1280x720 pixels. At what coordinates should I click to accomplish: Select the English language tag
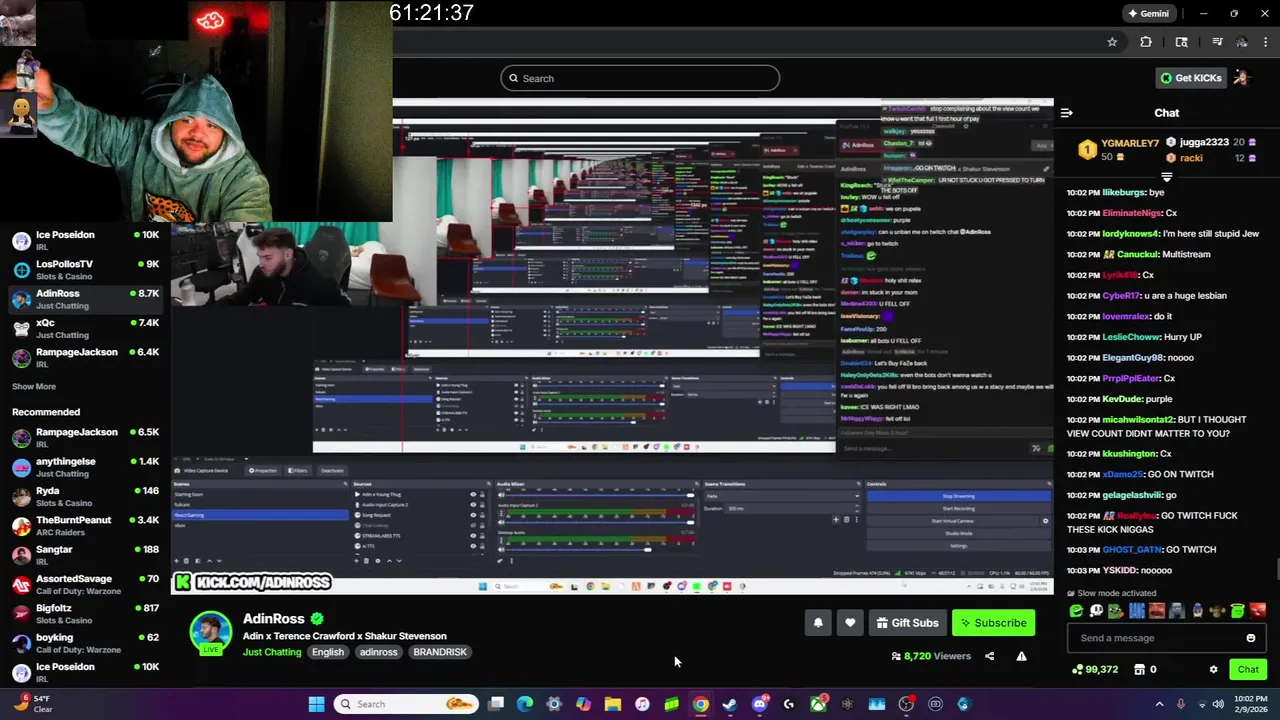[327, 652]
